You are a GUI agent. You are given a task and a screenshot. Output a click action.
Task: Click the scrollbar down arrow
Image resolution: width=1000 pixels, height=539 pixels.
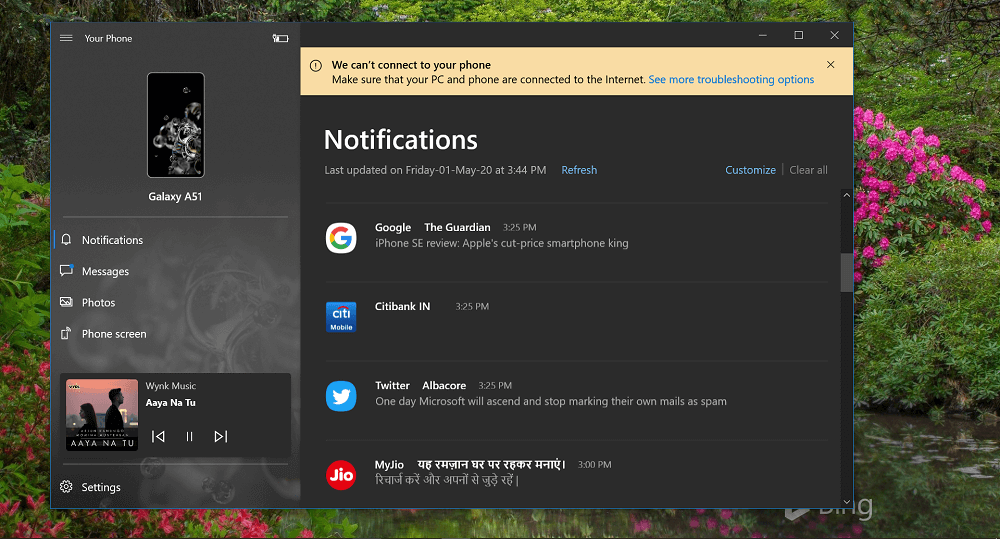[847, 502]
